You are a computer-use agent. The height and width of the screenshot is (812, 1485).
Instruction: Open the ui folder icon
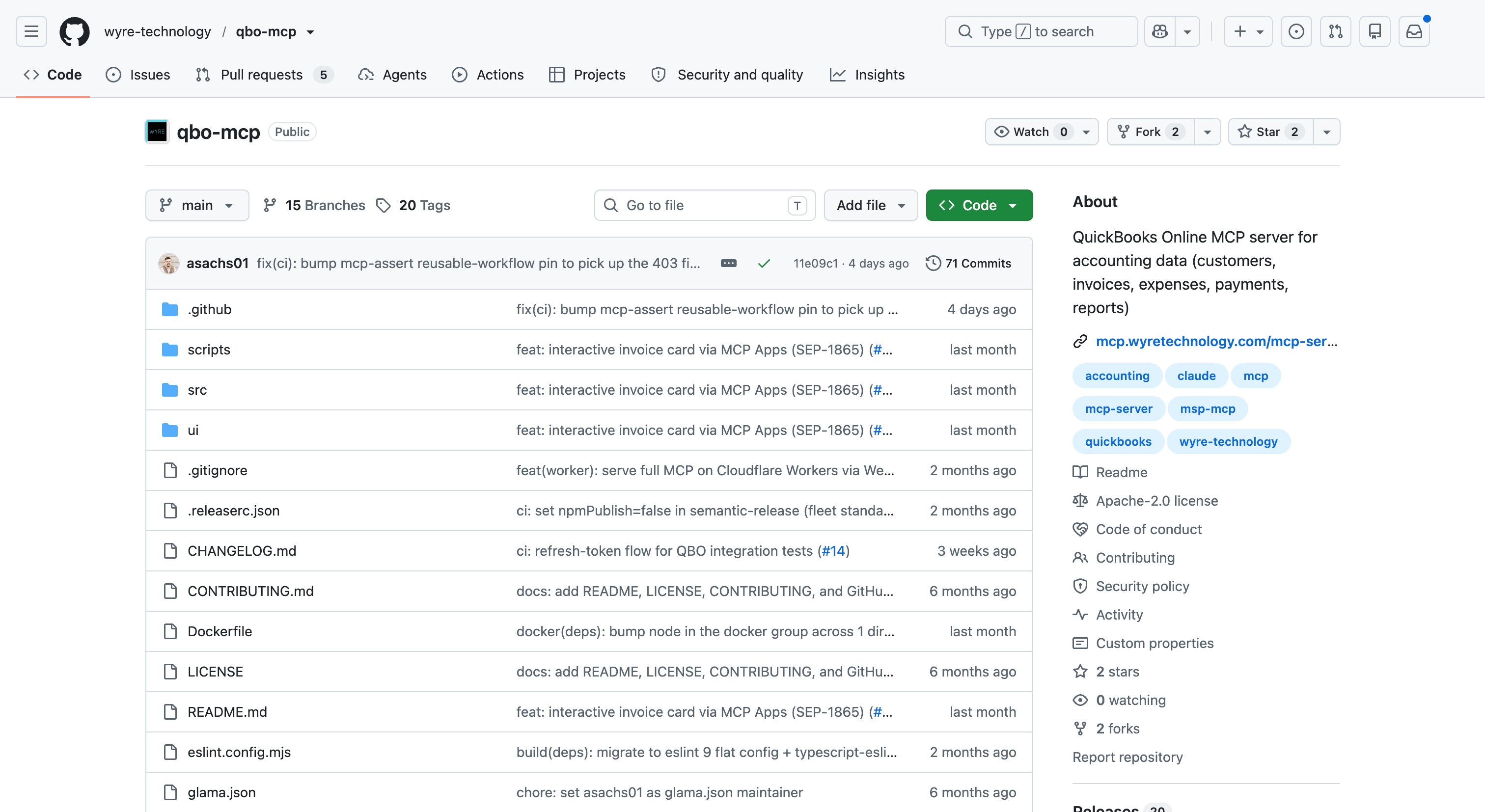click(170, 431)
